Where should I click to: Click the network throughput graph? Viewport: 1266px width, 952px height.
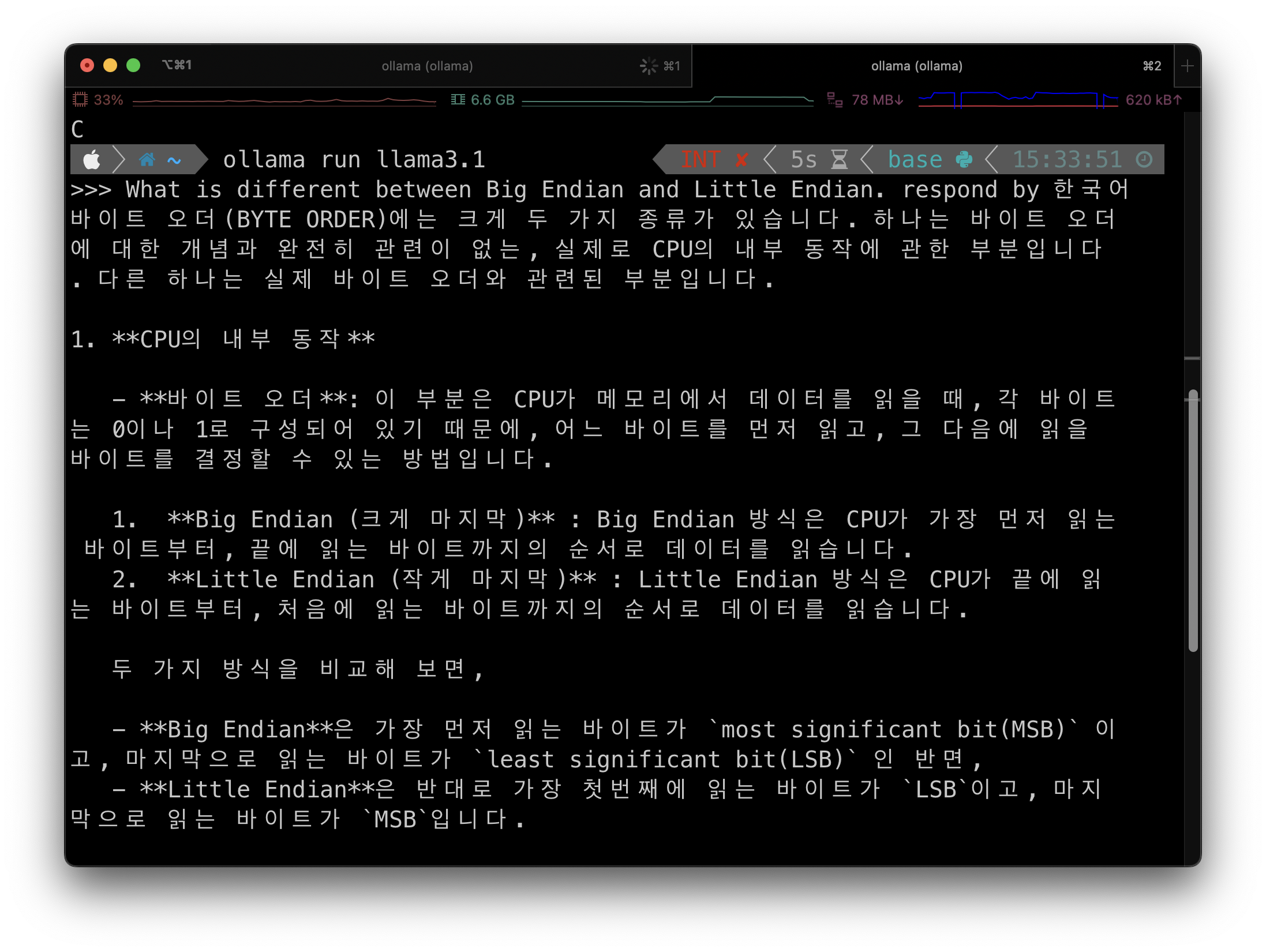1018,100
